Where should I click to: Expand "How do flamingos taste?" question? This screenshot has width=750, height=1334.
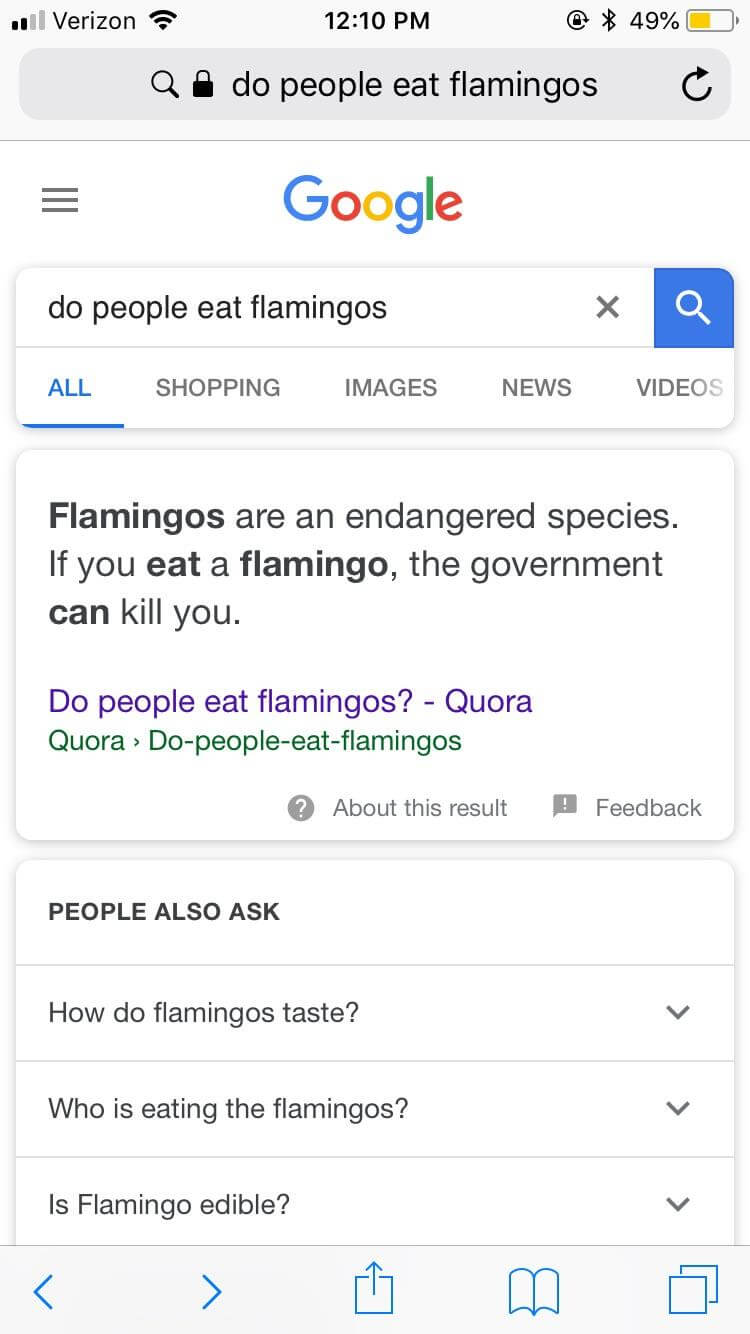[x=677, y=1012]
